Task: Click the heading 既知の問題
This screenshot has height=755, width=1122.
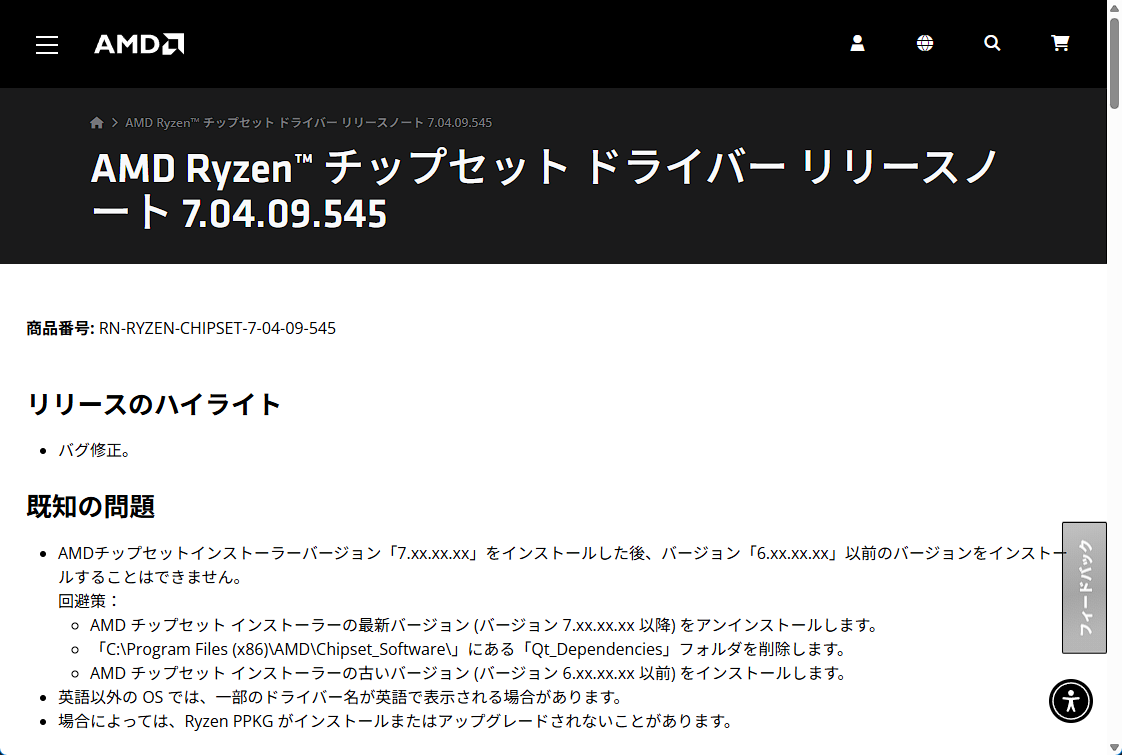Action: (x=90, y=507)
